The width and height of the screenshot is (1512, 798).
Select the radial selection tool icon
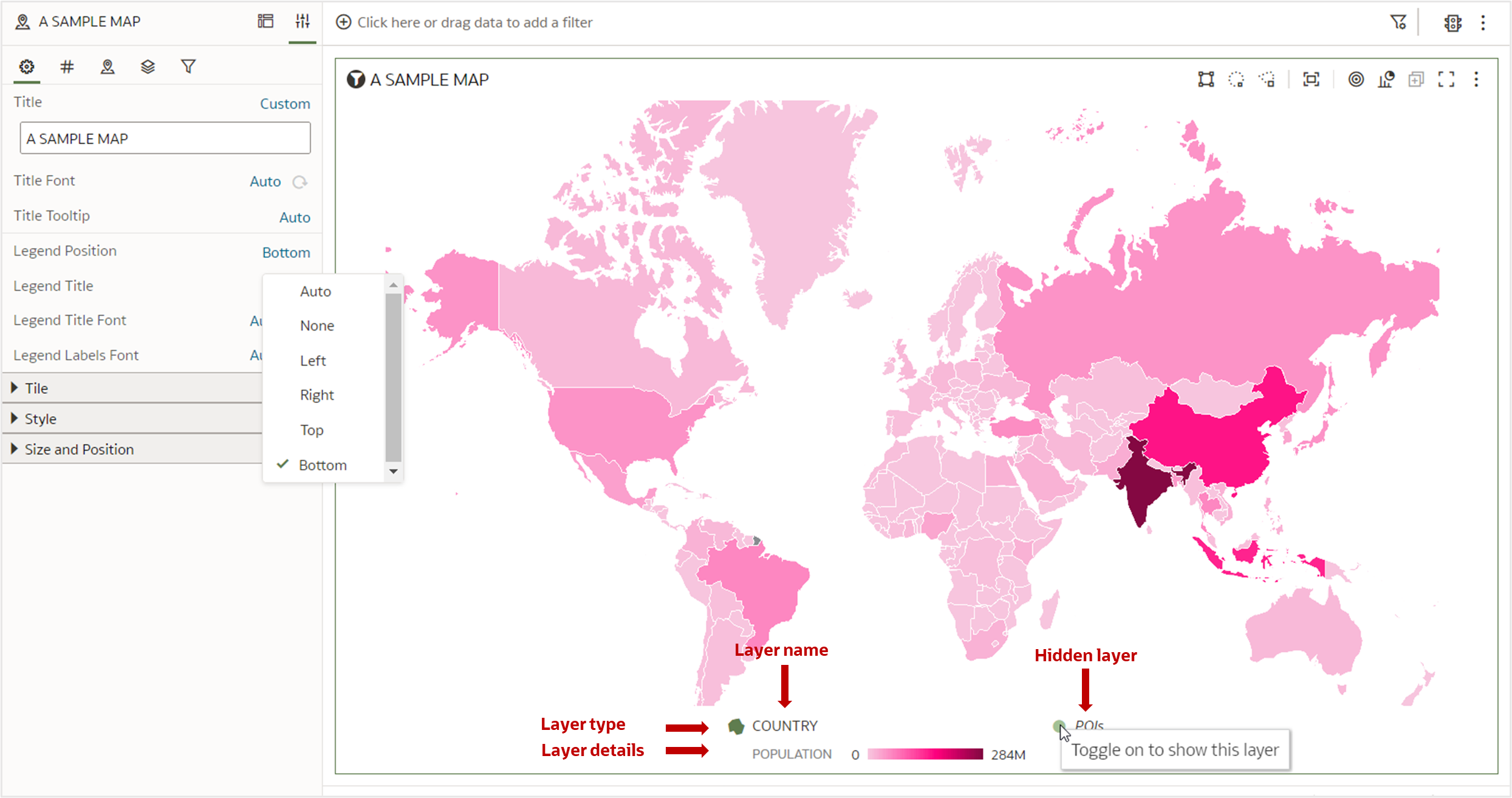point(1236,80)
